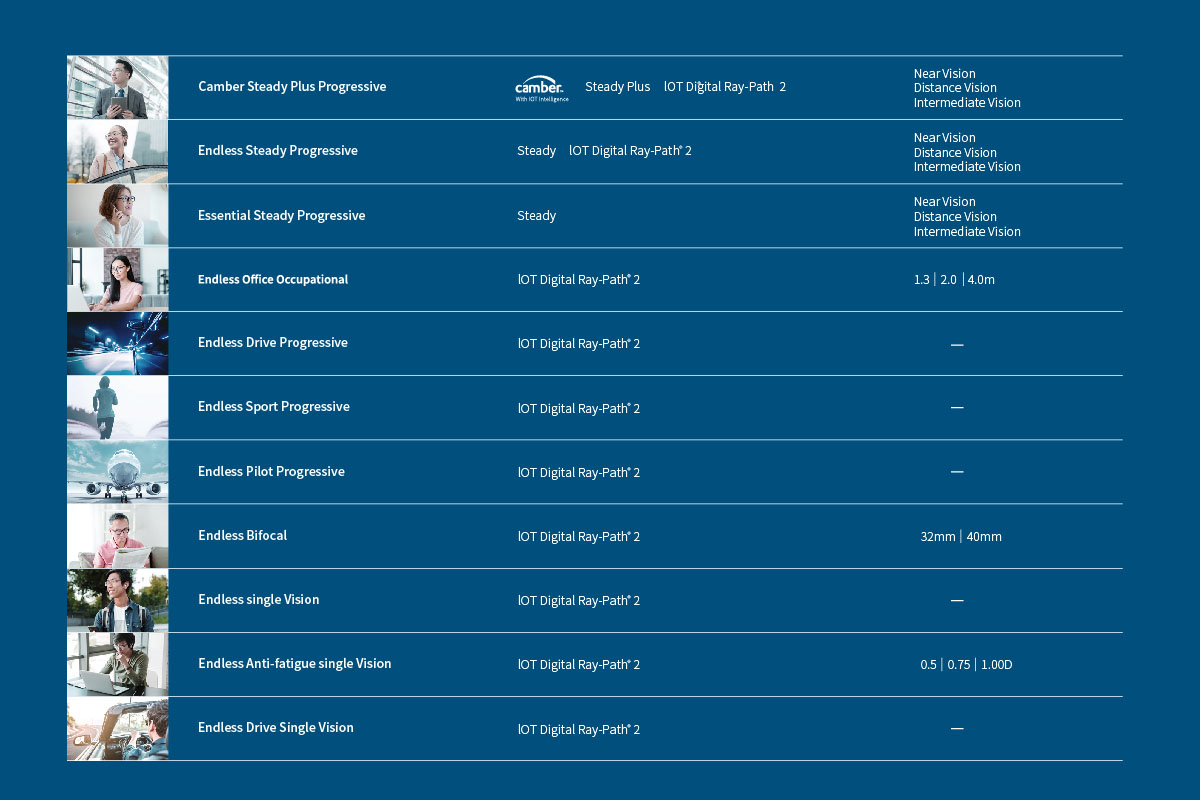The width and height of the screenshot is (1200, 800).
Task: Select the 'Endless Drive Progressive' product name
Action: pos(273,343)
